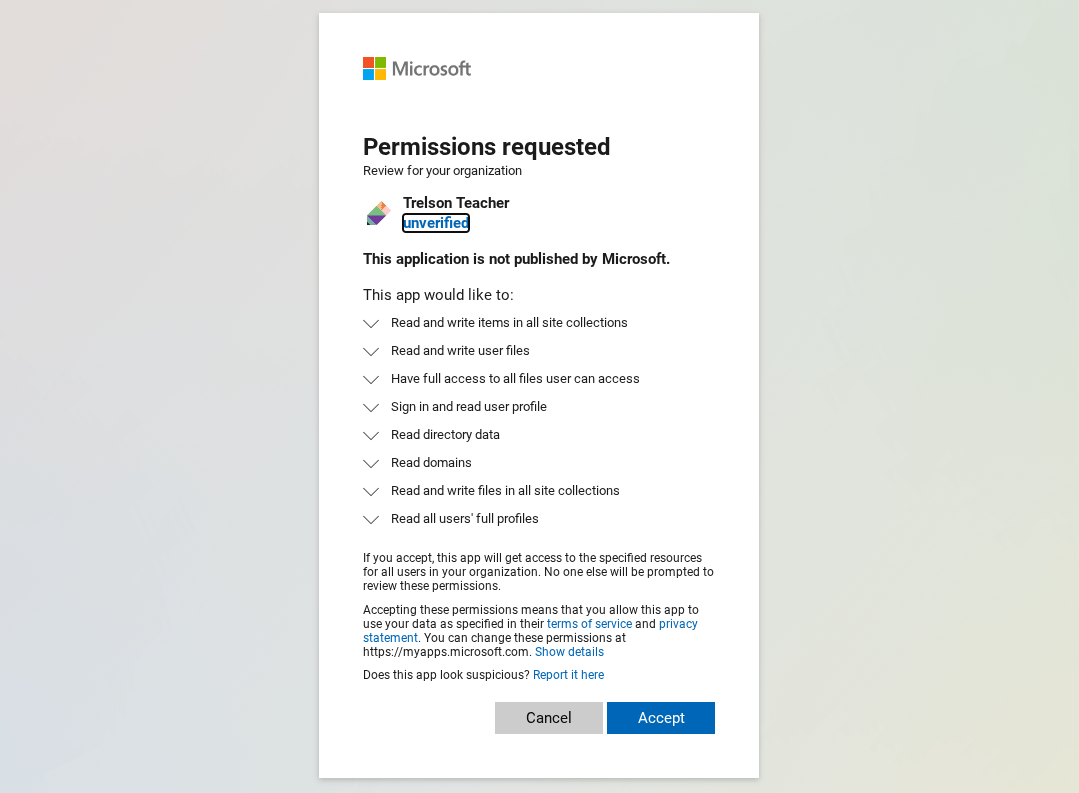Open the privacy statement link

(390, 637)
